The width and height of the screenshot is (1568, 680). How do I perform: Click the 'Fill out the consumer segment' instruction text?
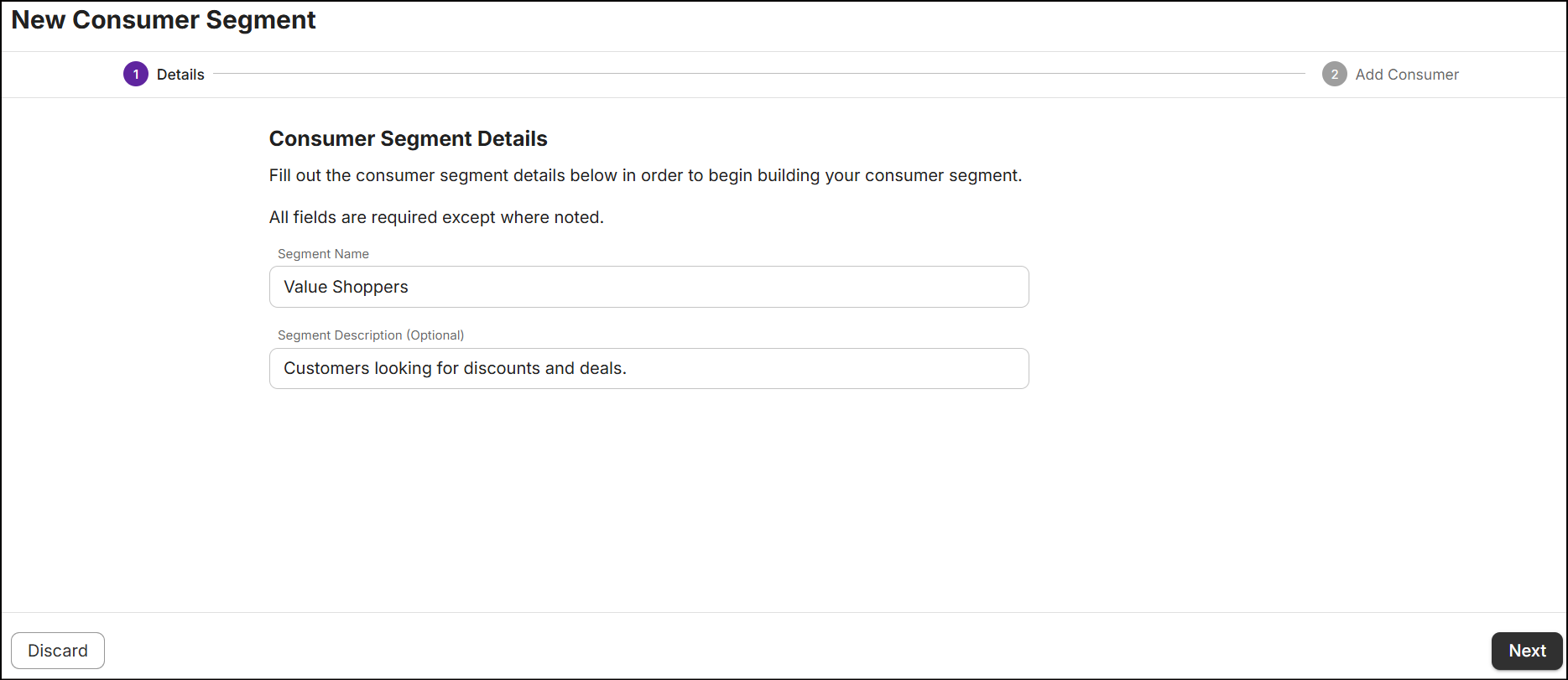click(645, 175)
